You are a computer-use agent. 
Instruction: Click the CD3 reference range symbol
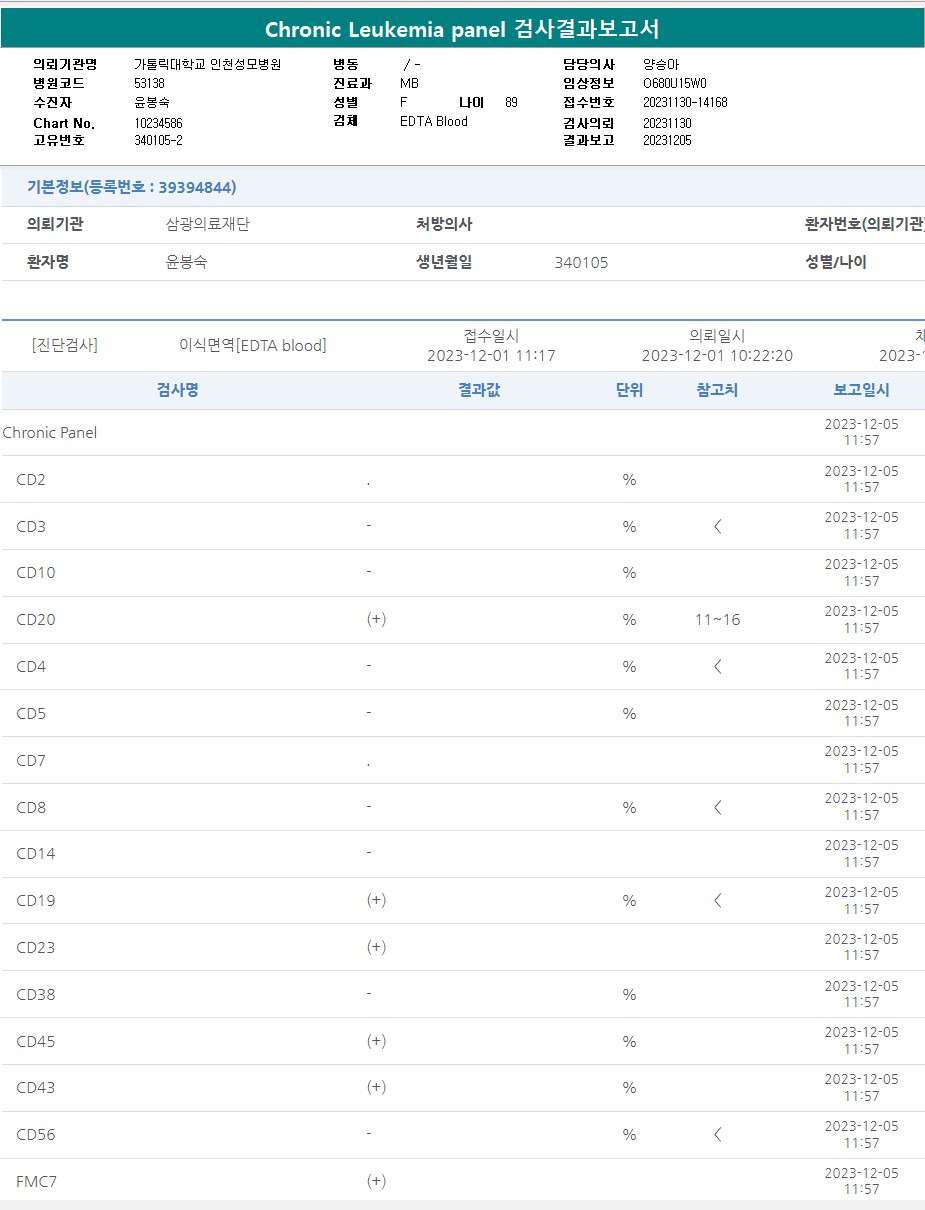[717, 527]
